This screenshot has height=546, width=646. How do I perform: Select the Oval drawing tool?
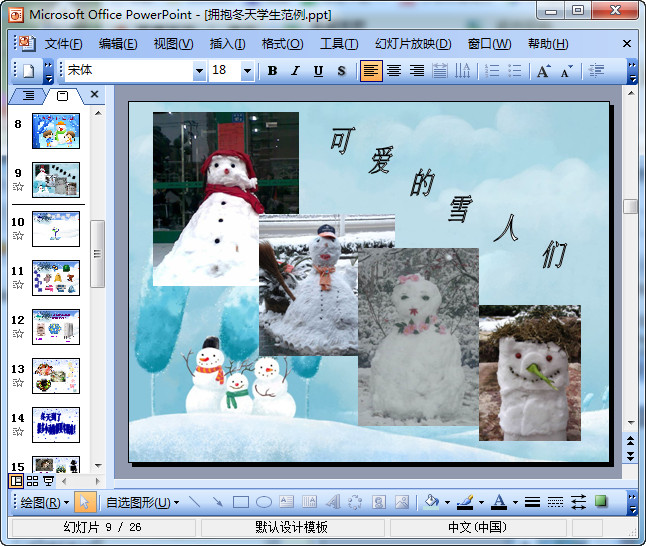[264, 502]
